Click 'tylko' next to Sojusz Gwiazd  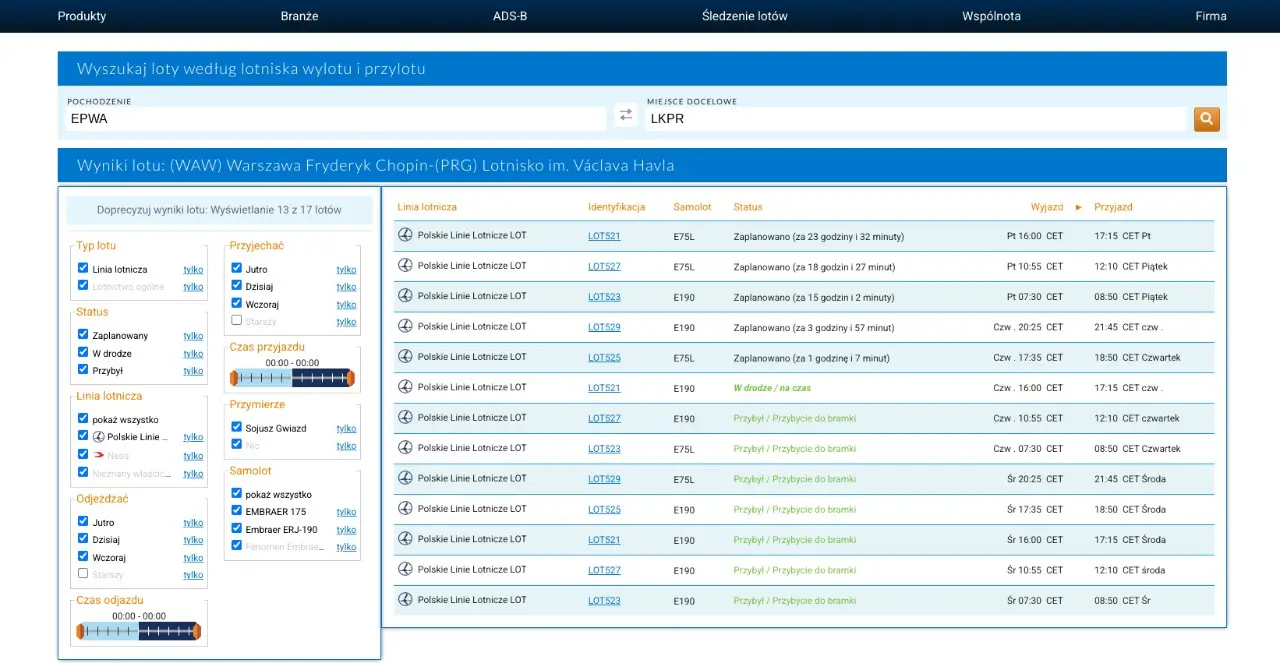346,428
